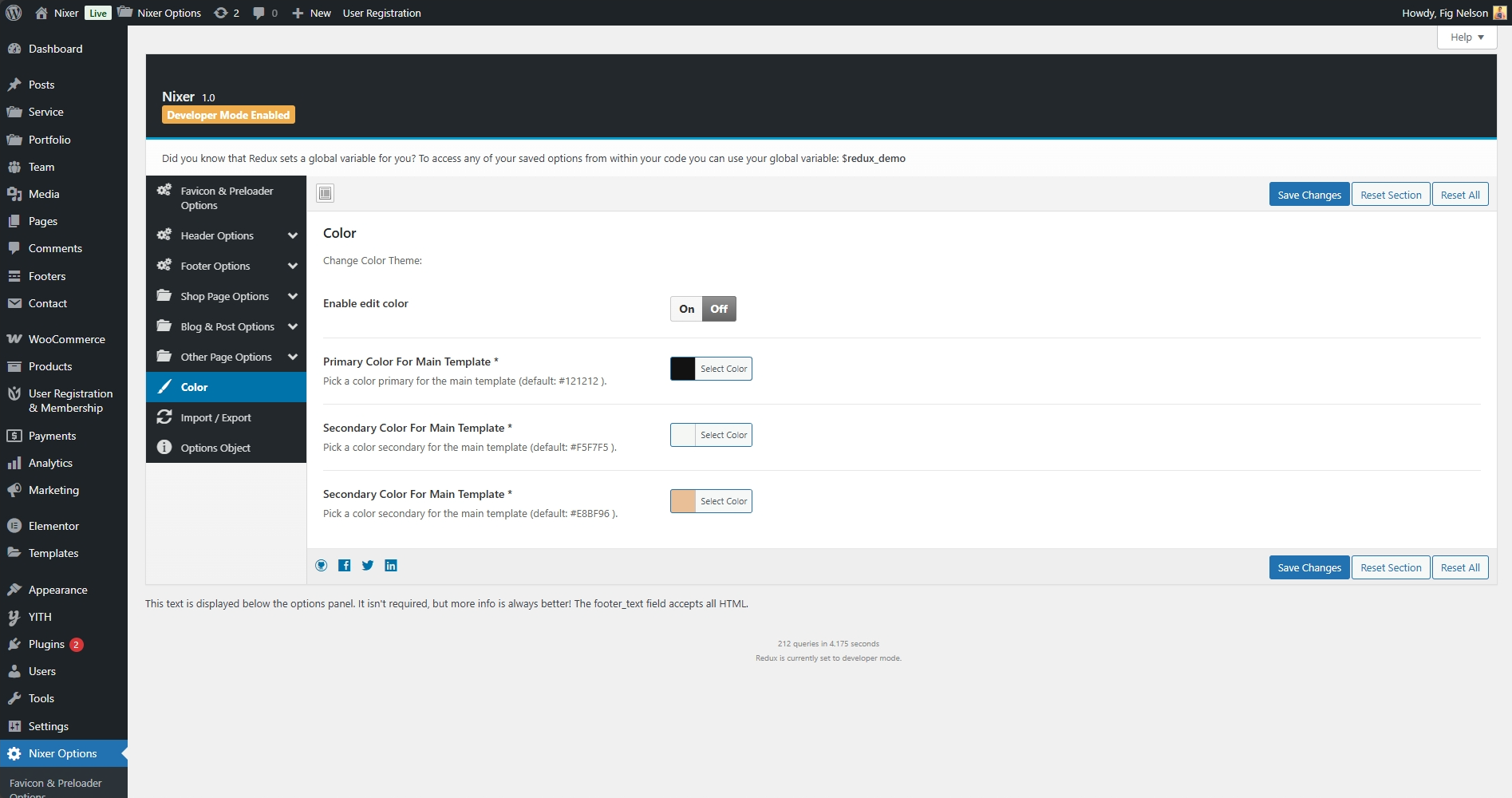Click the top Save Changes button
The width and height of the screenshot is (1512, 798).
pos(1309,195)
